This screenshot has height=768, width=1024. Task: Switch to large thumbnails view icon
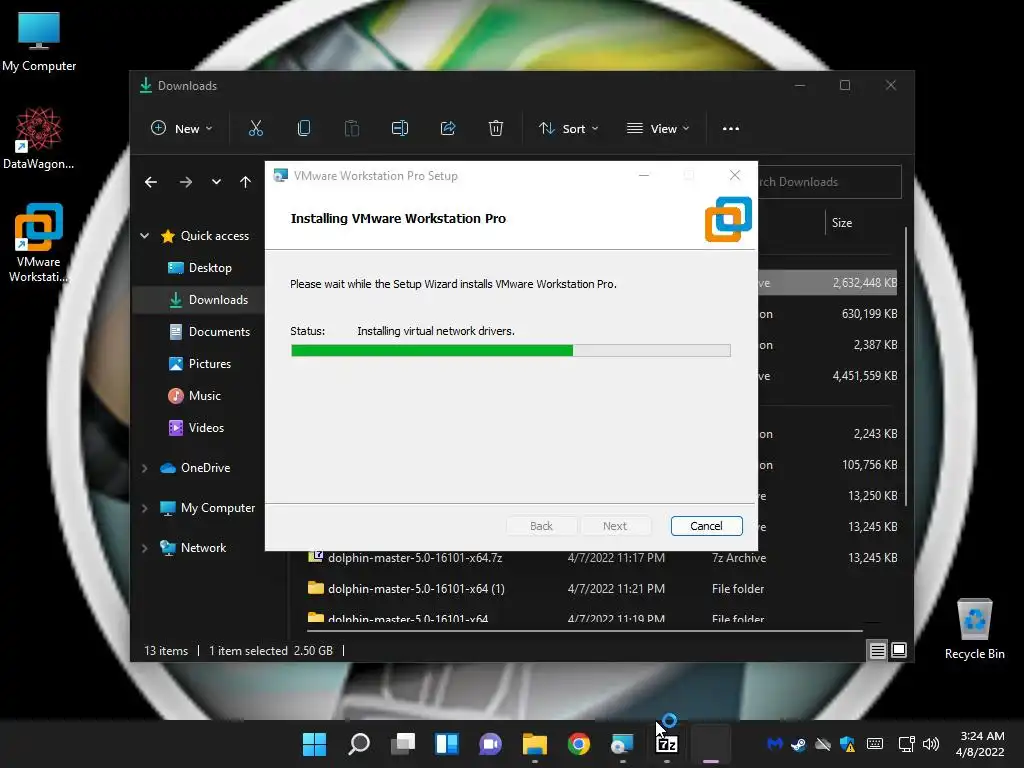pos(899,650)
